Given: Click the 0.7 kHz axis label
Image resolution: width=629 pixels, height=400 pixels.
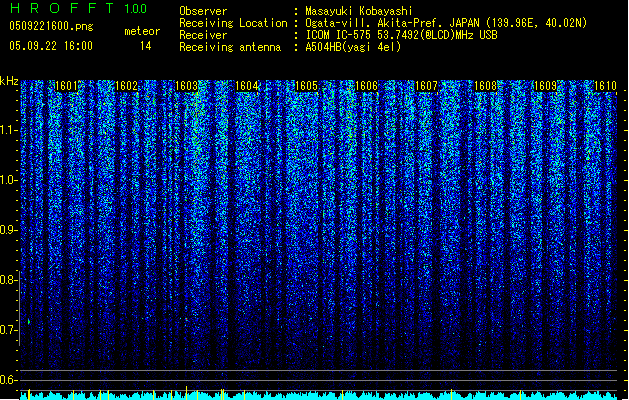Looking at the screenshot, I should pos(9,330).
